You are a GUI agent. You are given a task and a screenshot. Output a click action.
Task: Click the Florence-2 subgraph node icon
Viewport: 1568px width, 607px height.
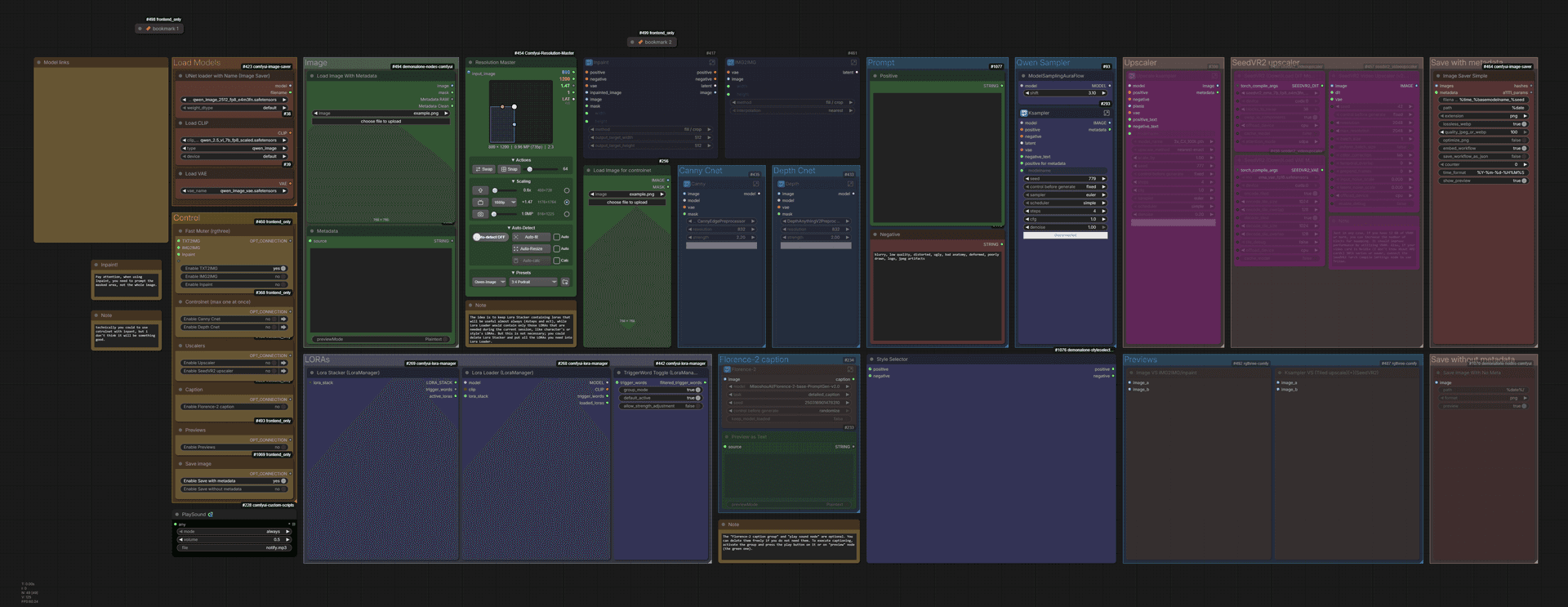pos(726,369)
